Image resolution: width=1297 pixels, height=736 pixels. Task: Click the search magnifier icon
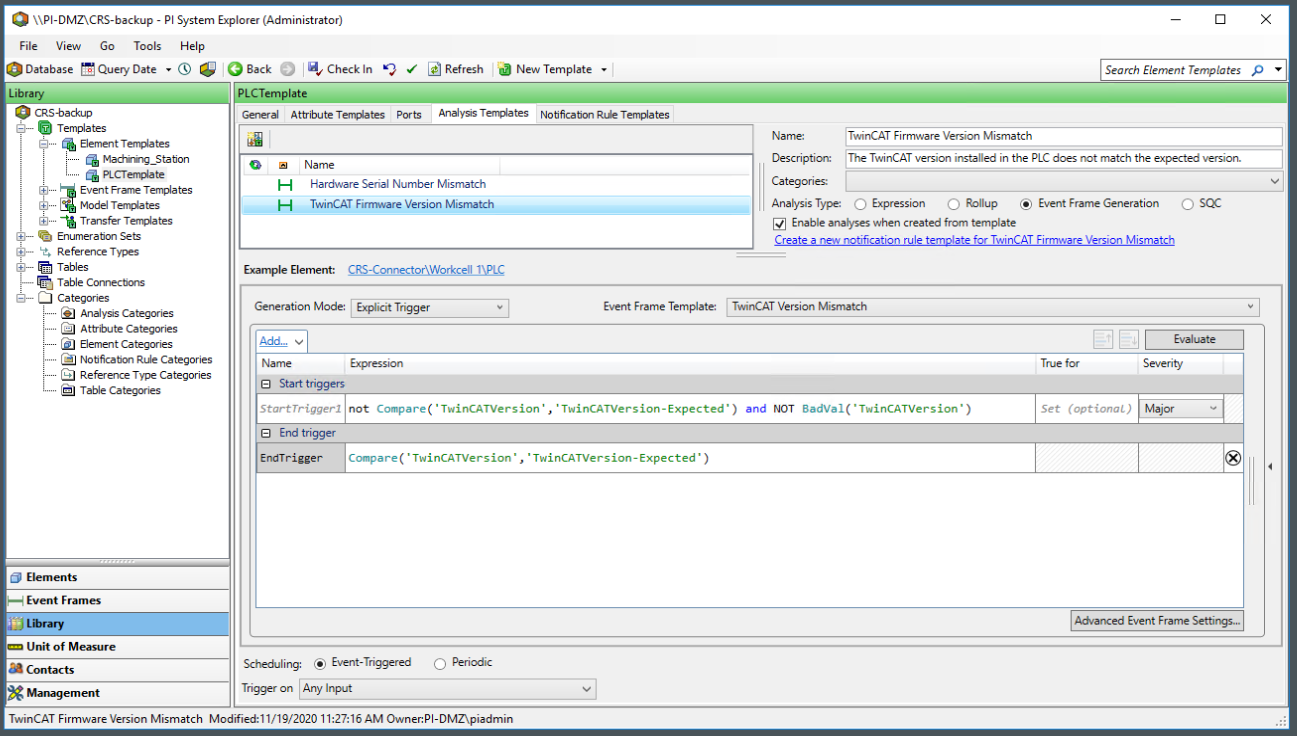(x=1257, y=70)
